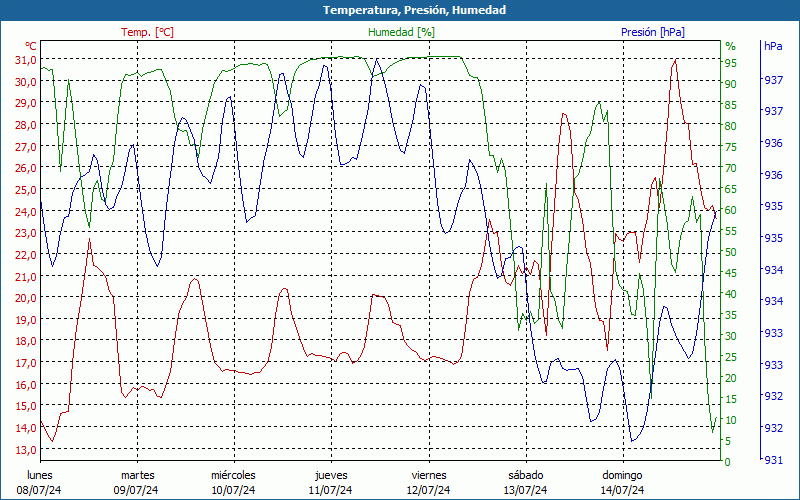This screenshot has height=500, width=800.
Task: Click "25,0" on the temperature axis
Action: 26,190
